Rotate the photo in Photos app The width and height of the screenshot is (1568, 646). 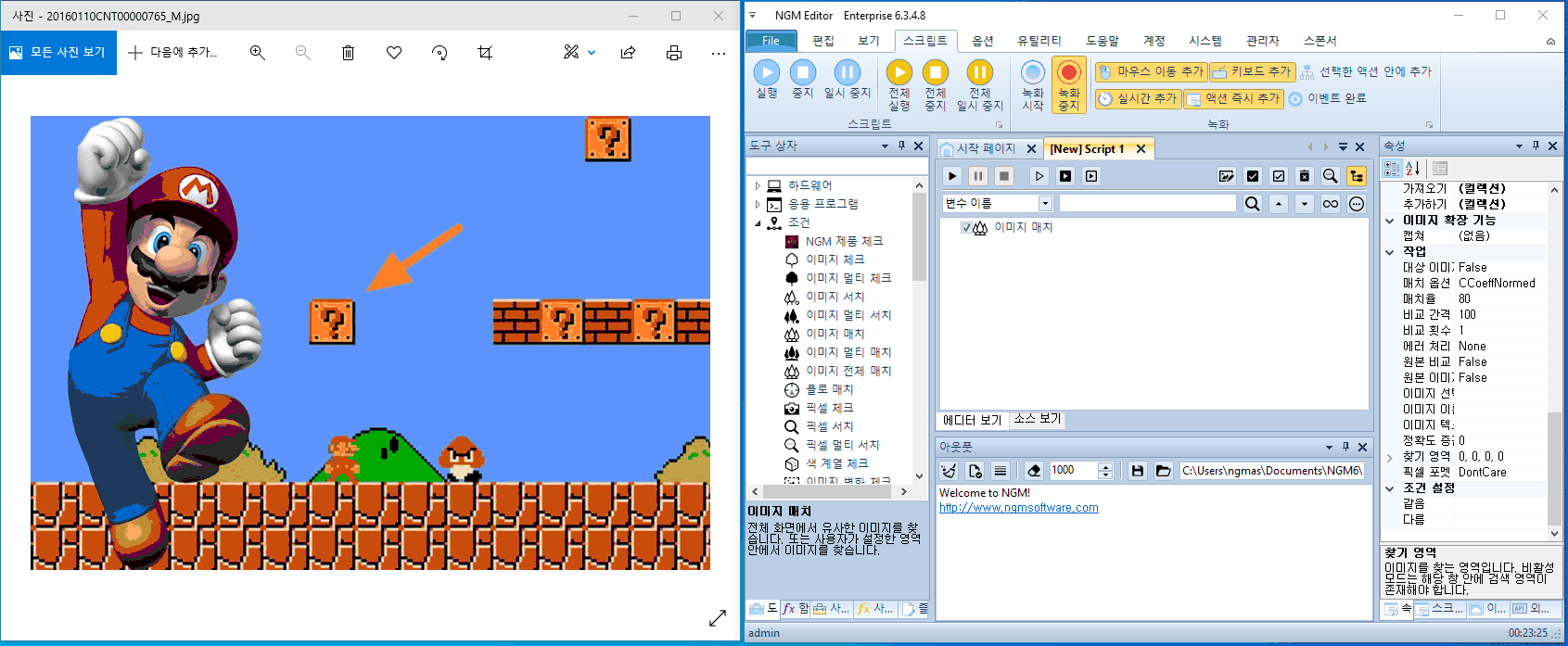pos(440,53)
